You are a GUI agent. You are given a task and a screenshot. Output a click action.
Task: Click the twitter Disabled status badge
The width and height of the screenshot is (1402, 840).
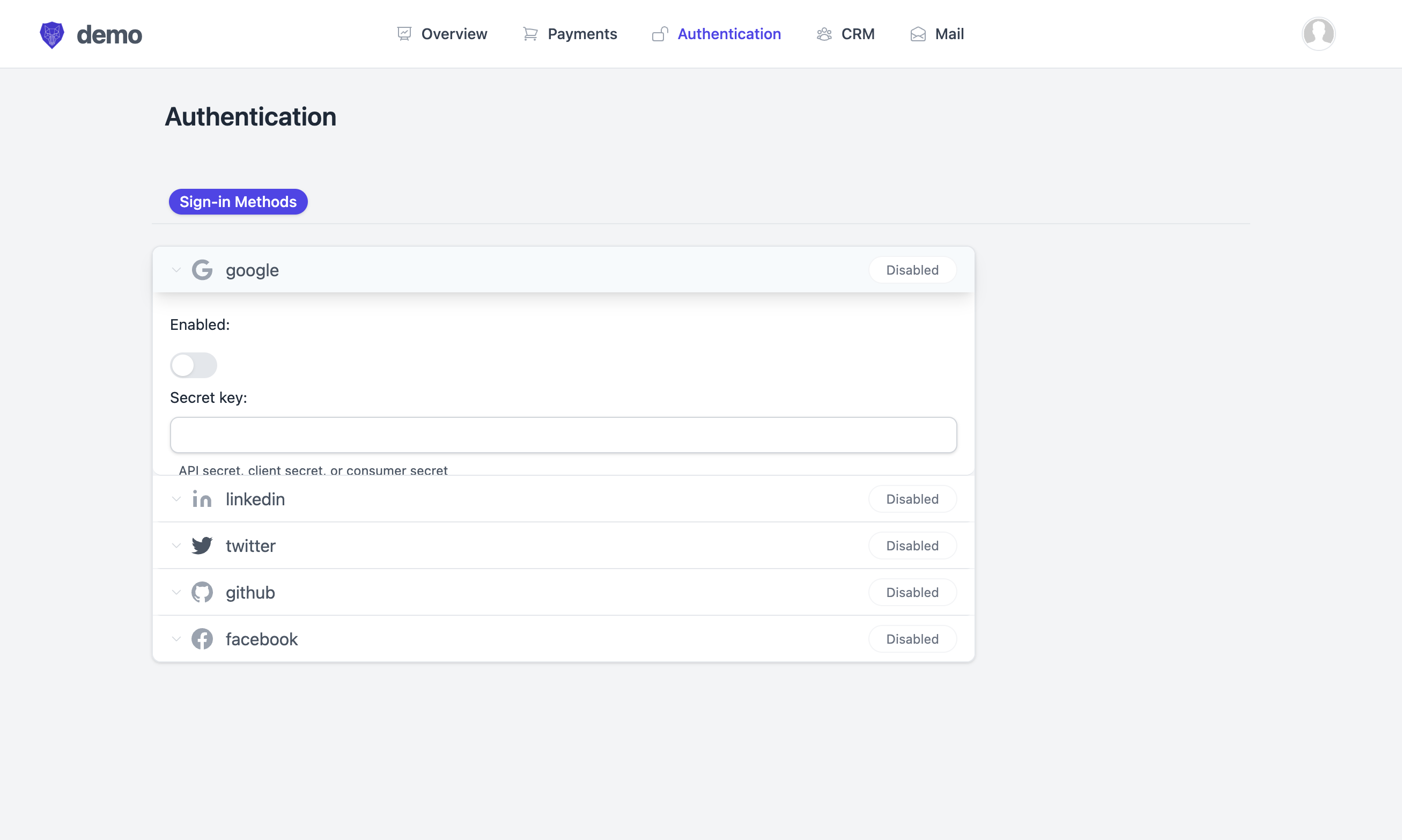click(x=912, y=546)
